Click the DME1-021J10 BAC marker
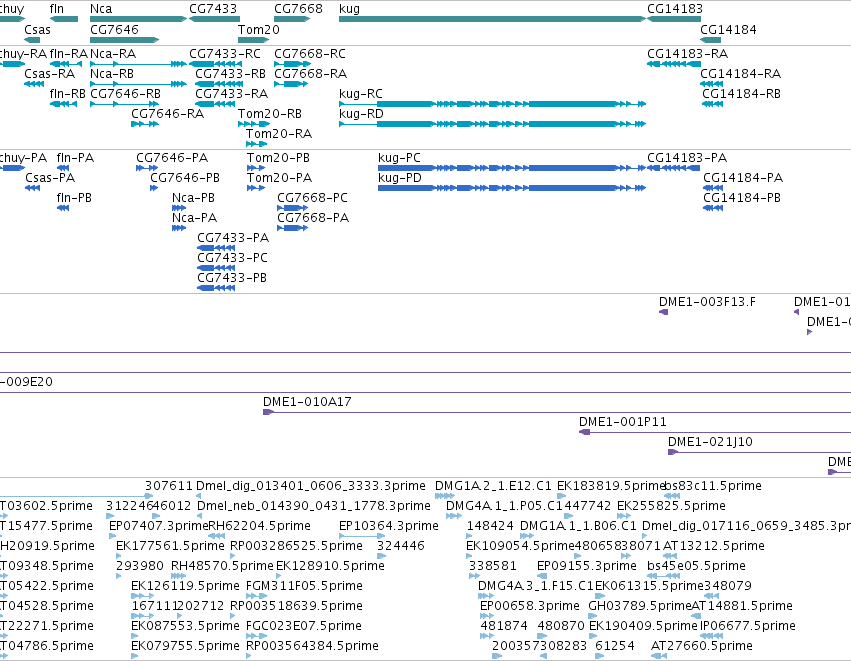The height and width of the screenshot is (661, 851). (673, 453)
